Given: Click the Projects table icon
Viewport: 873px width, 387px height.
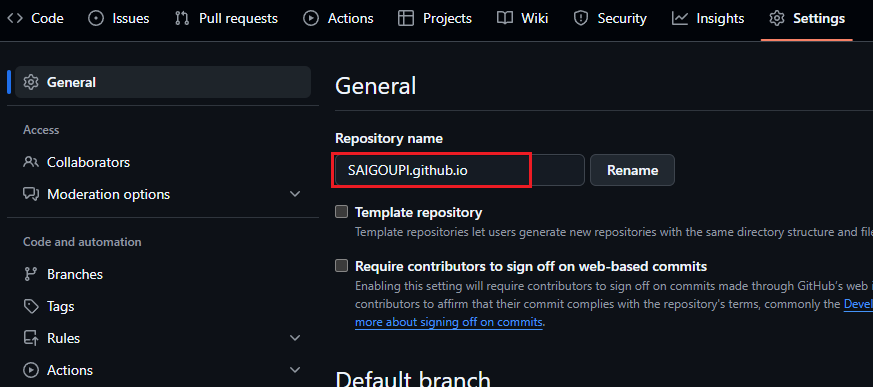Looking at the screenshot, I should [406, 18].
